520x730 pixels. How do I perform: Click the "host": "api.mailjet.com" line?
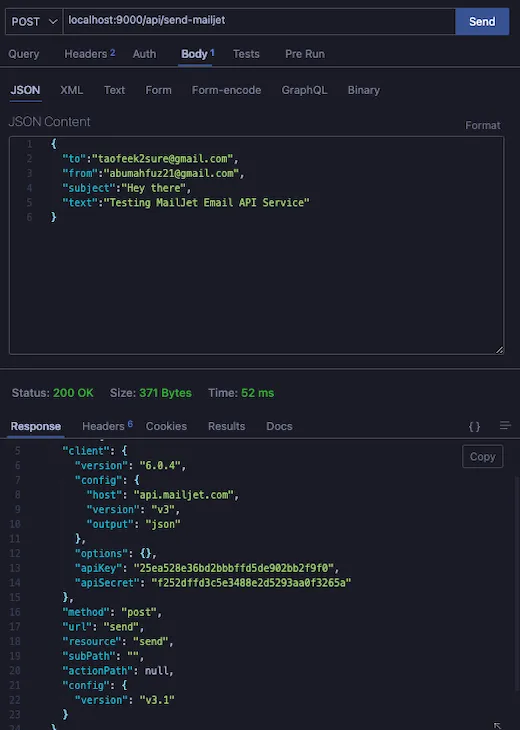162,494
